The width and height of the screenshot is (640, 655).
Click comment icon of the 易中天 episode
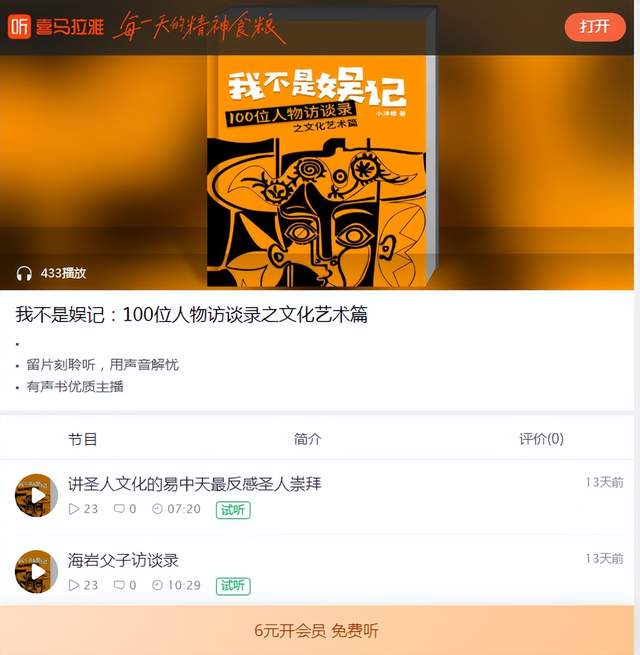tap(119, 509)
